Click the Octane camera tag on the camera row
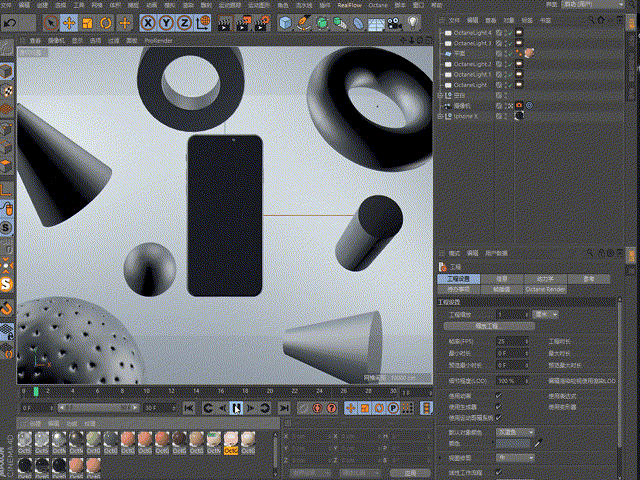The width and height of the screenshot is (640, 480). [519, 105]
